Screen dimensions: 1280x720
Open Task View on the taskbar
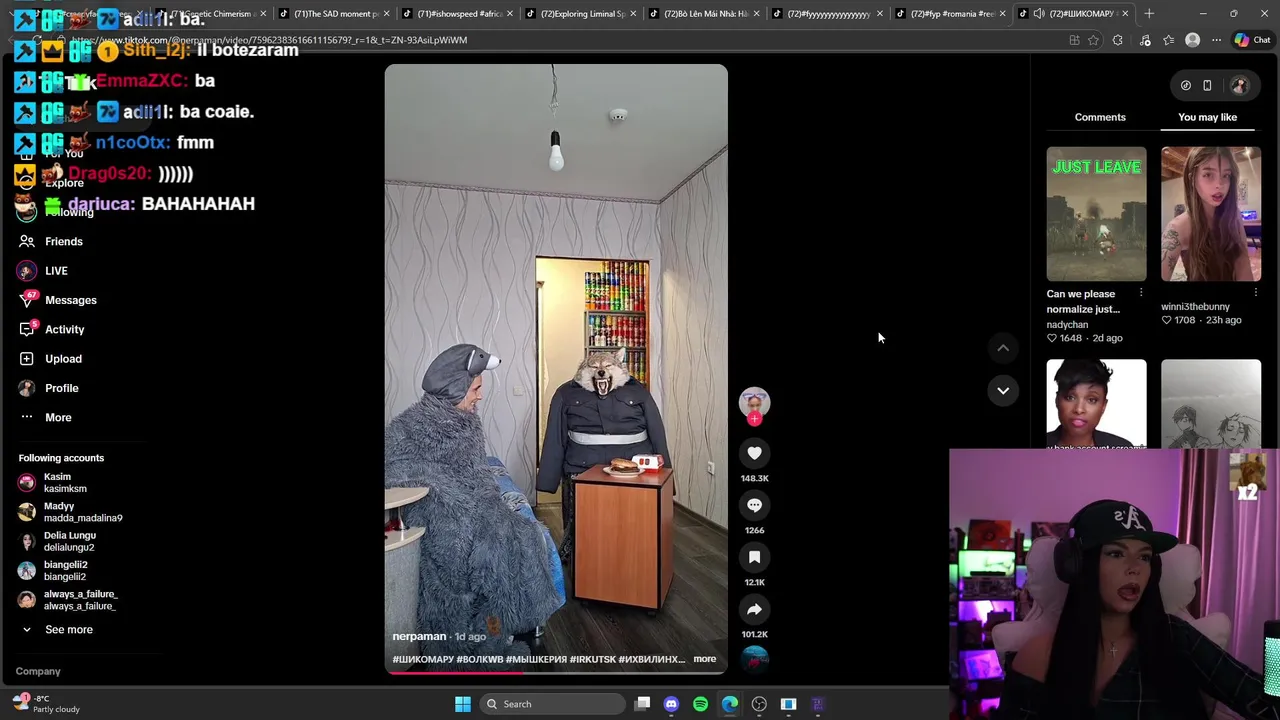pyautogui.click(x=643, y=704)
